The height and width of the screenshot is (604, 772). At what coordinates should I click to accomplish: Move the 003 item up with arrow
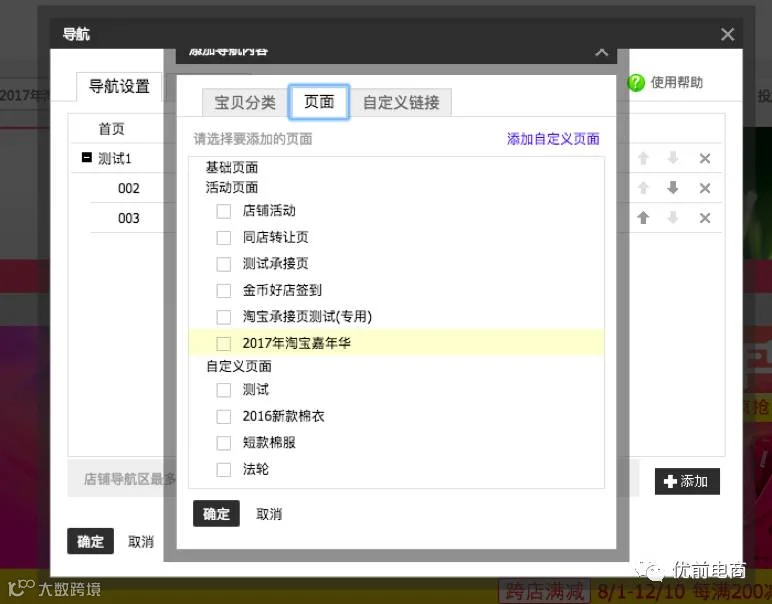coord(643,218)
